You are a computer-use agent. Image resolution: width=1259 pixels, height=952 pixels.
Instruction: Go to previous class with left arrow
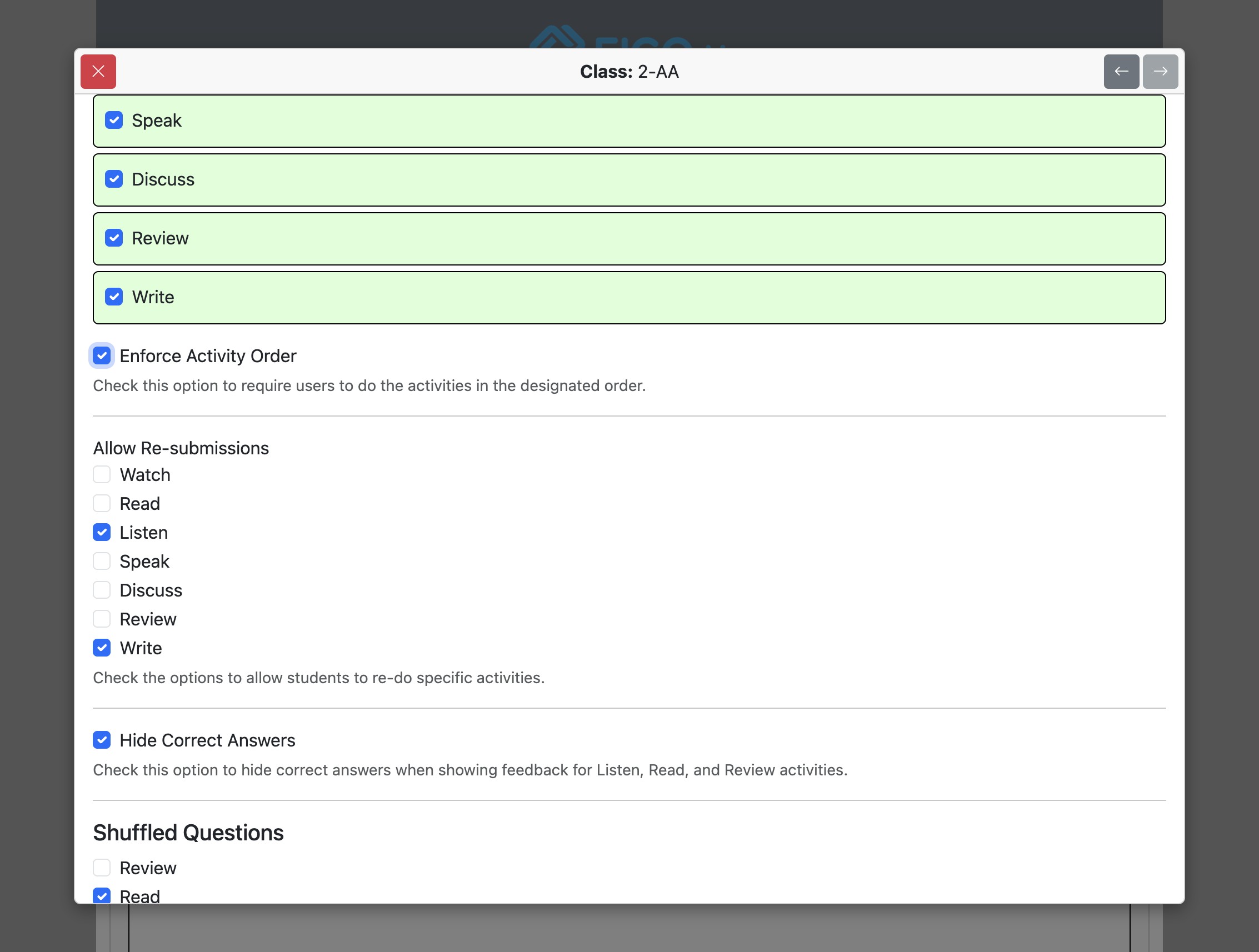tap(1121, 72)
